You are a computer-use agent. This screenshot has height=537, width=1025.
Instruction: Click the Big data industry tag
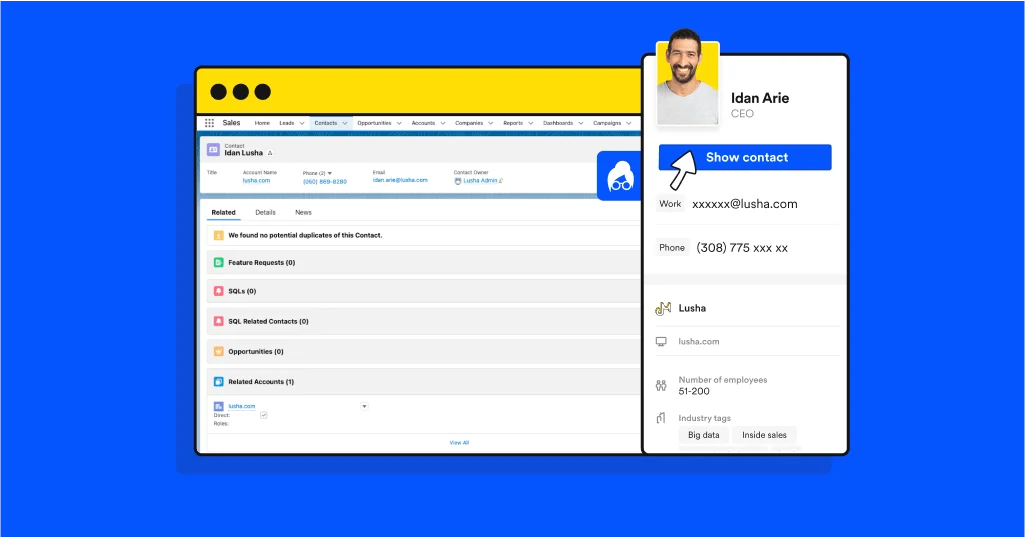(703, 435)
